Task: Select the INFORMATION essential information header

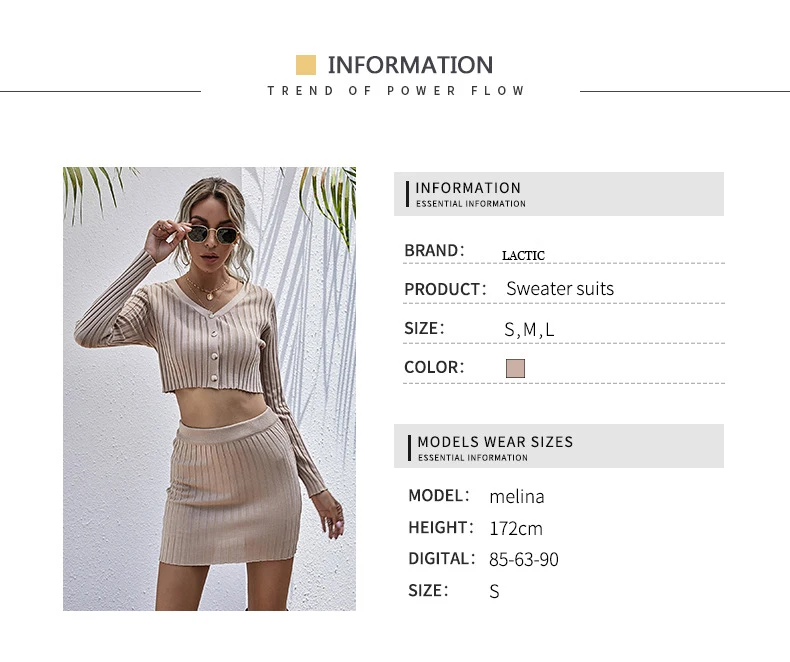Action: tap(559, 194)
